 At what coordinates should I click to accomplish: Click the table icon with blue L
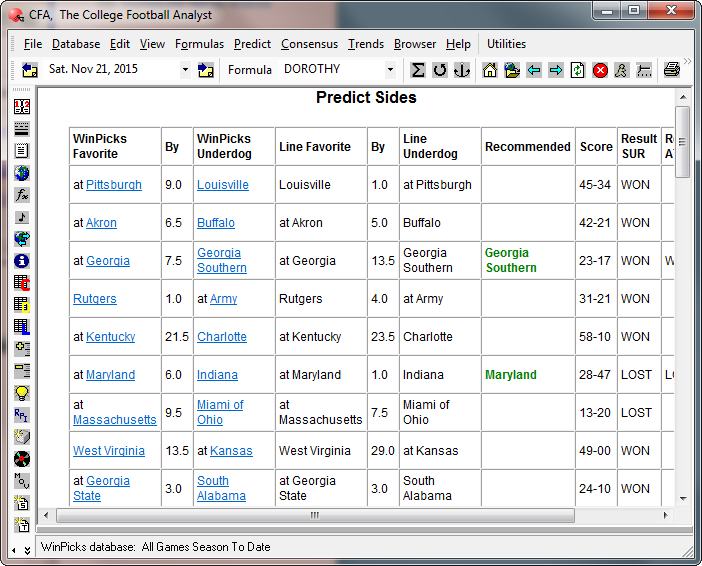[x=21, y=326]
